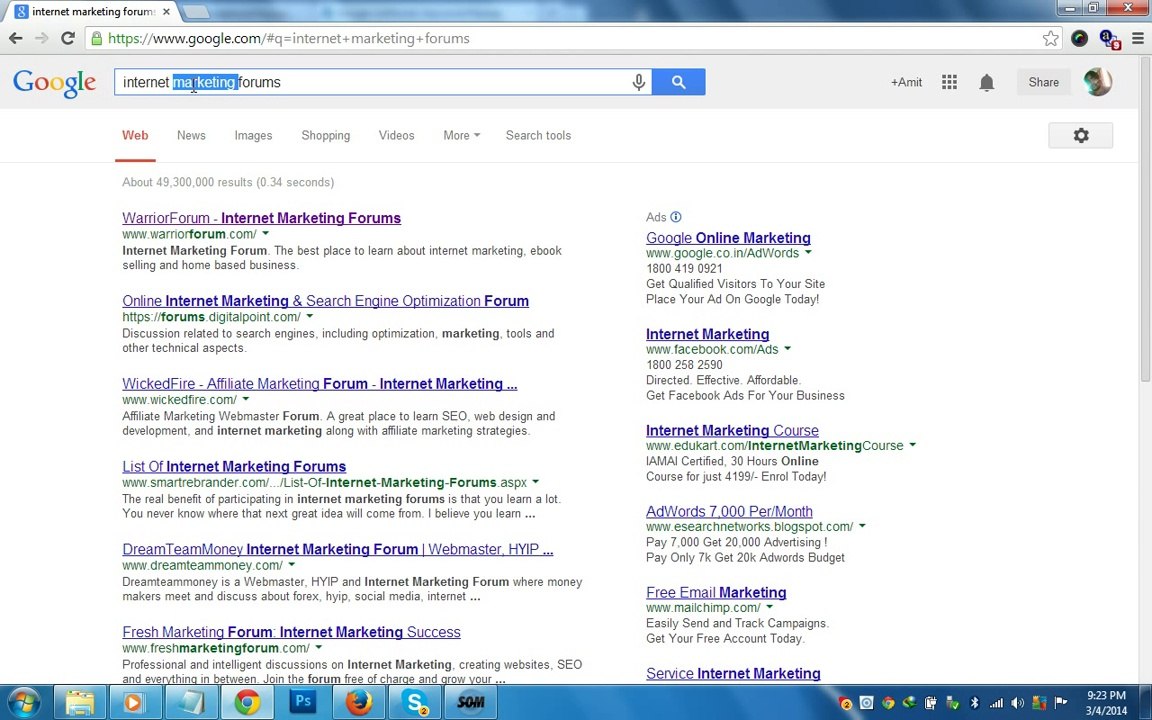Click the vertical page scrollbar

pos(1145,220)
